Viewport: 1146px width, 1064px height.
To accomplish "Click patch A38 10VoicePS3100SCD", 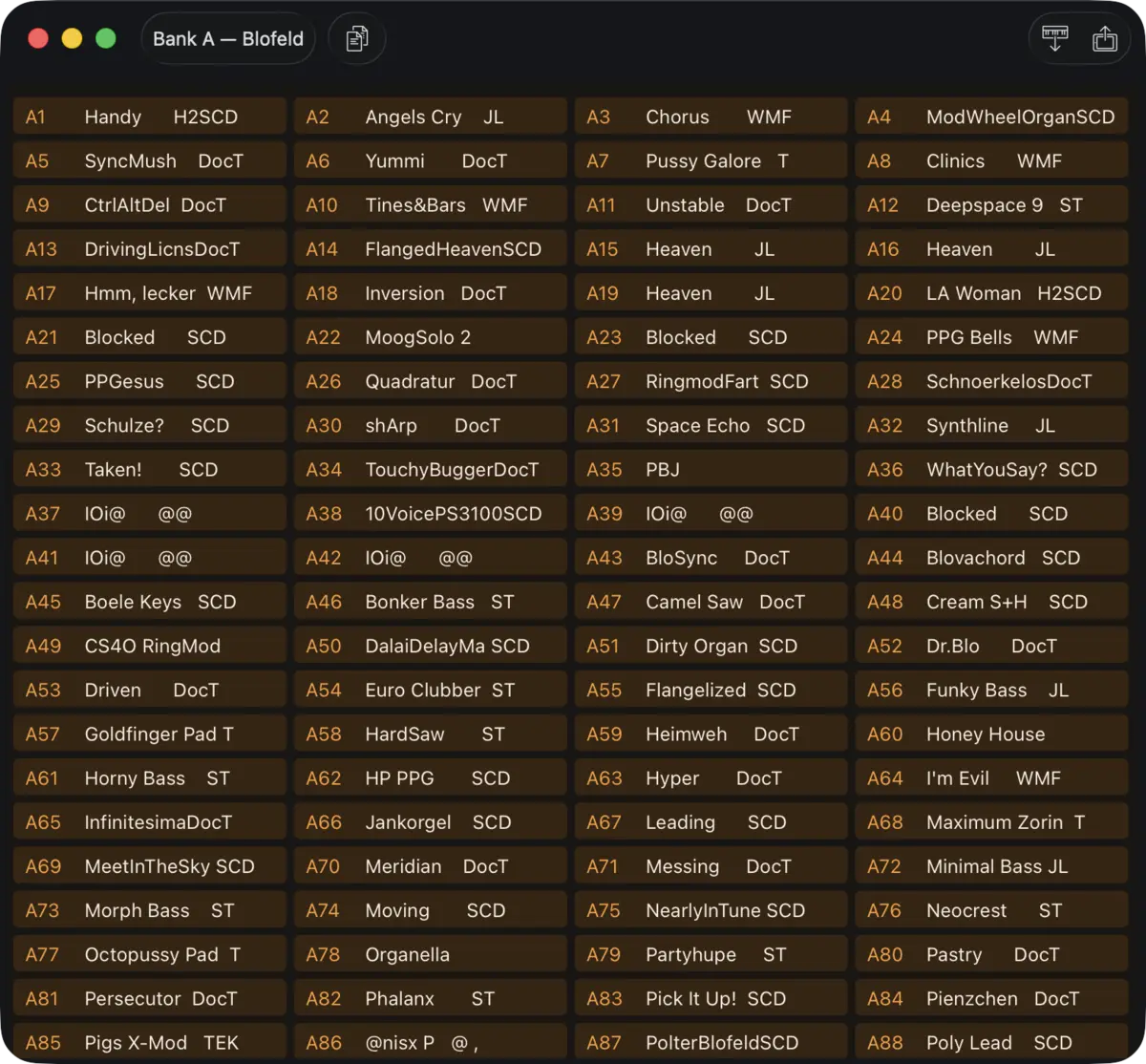I will point(431,513).
